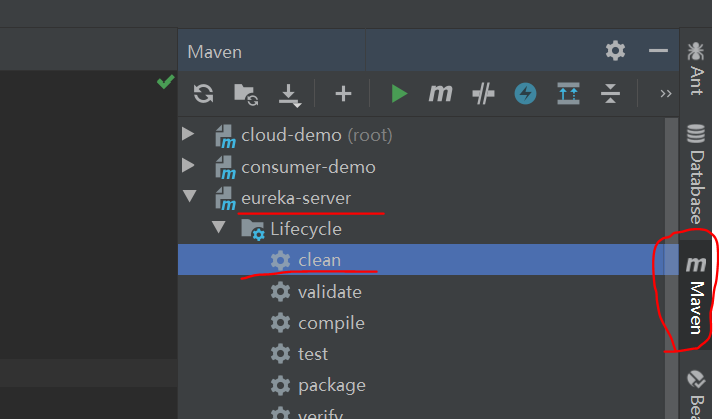Select the test lifecycle phase

pos(428,354)
